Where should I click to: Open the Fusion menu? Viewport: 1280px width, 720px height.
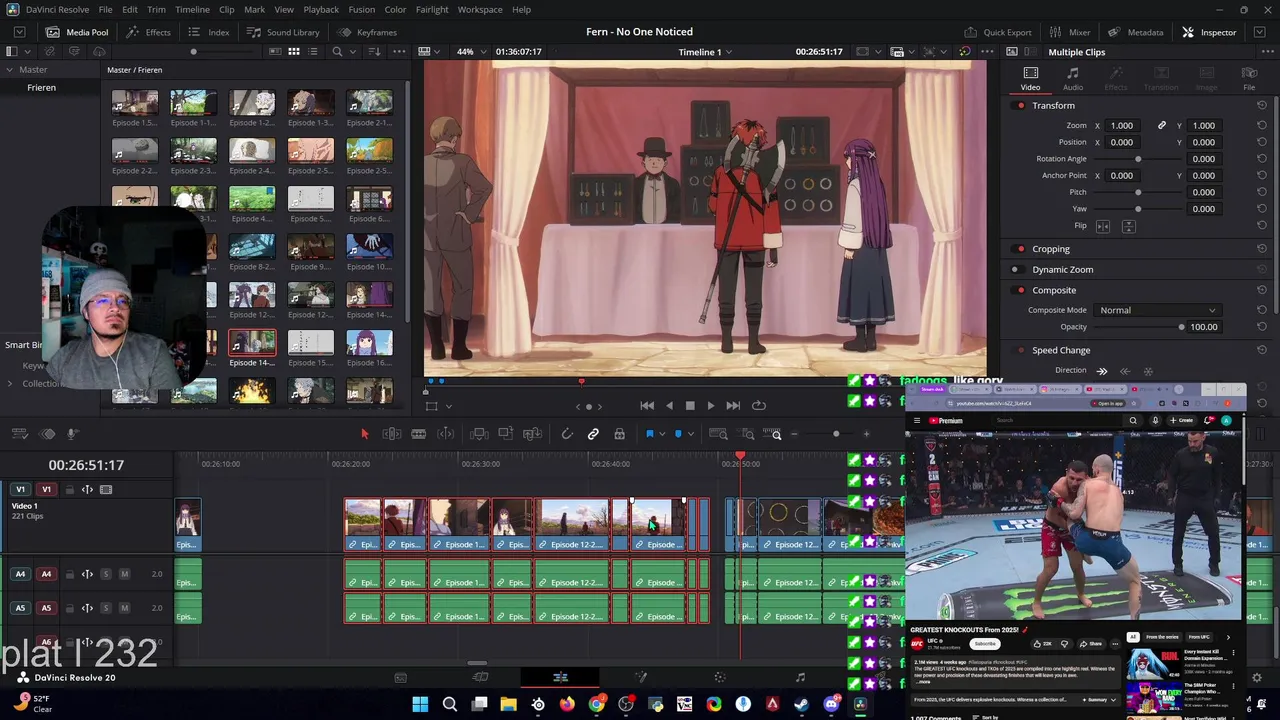[x=362, y=9]
